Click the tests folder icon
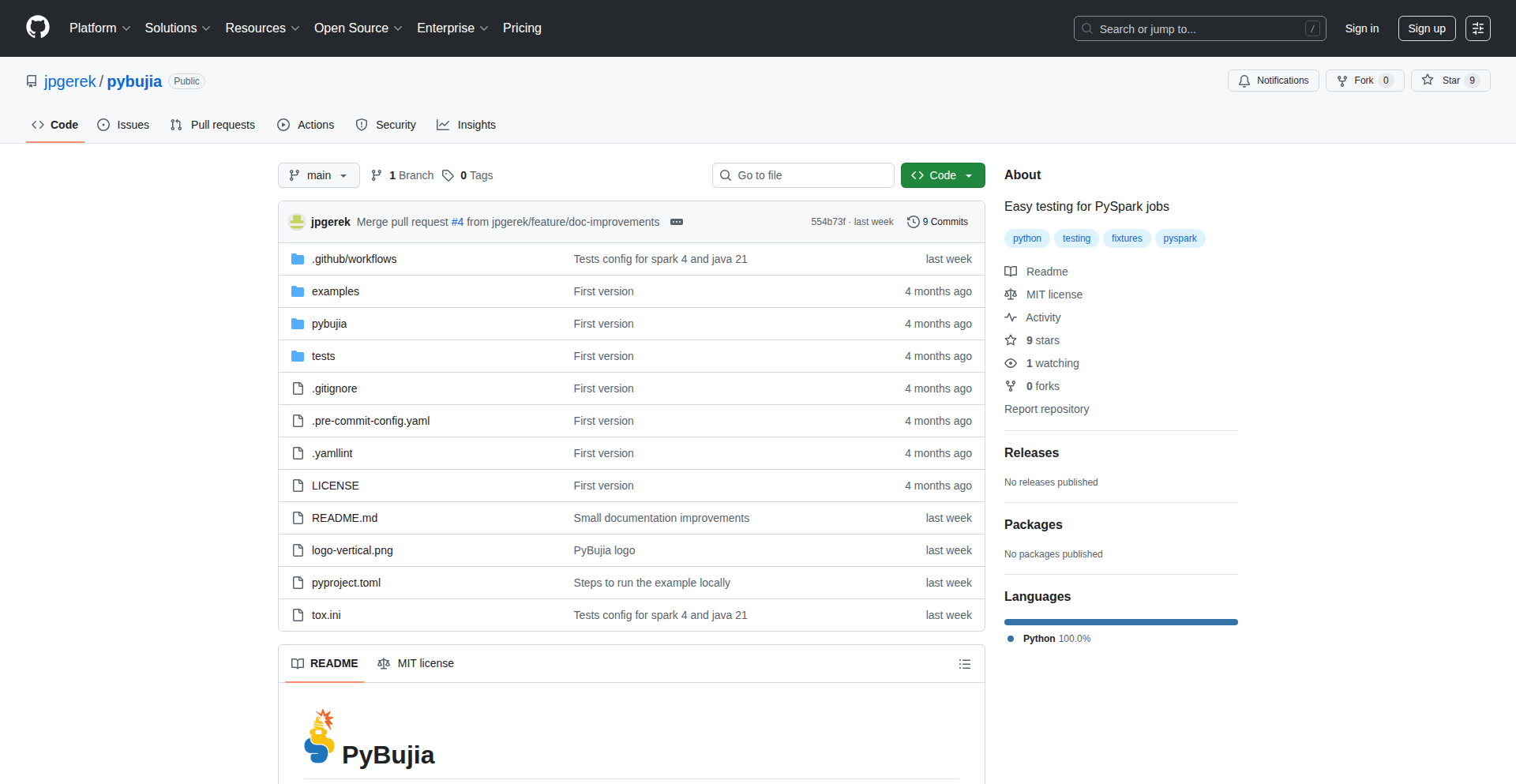1516x784 pixels. pyautogui.click(x=298, y=356)
